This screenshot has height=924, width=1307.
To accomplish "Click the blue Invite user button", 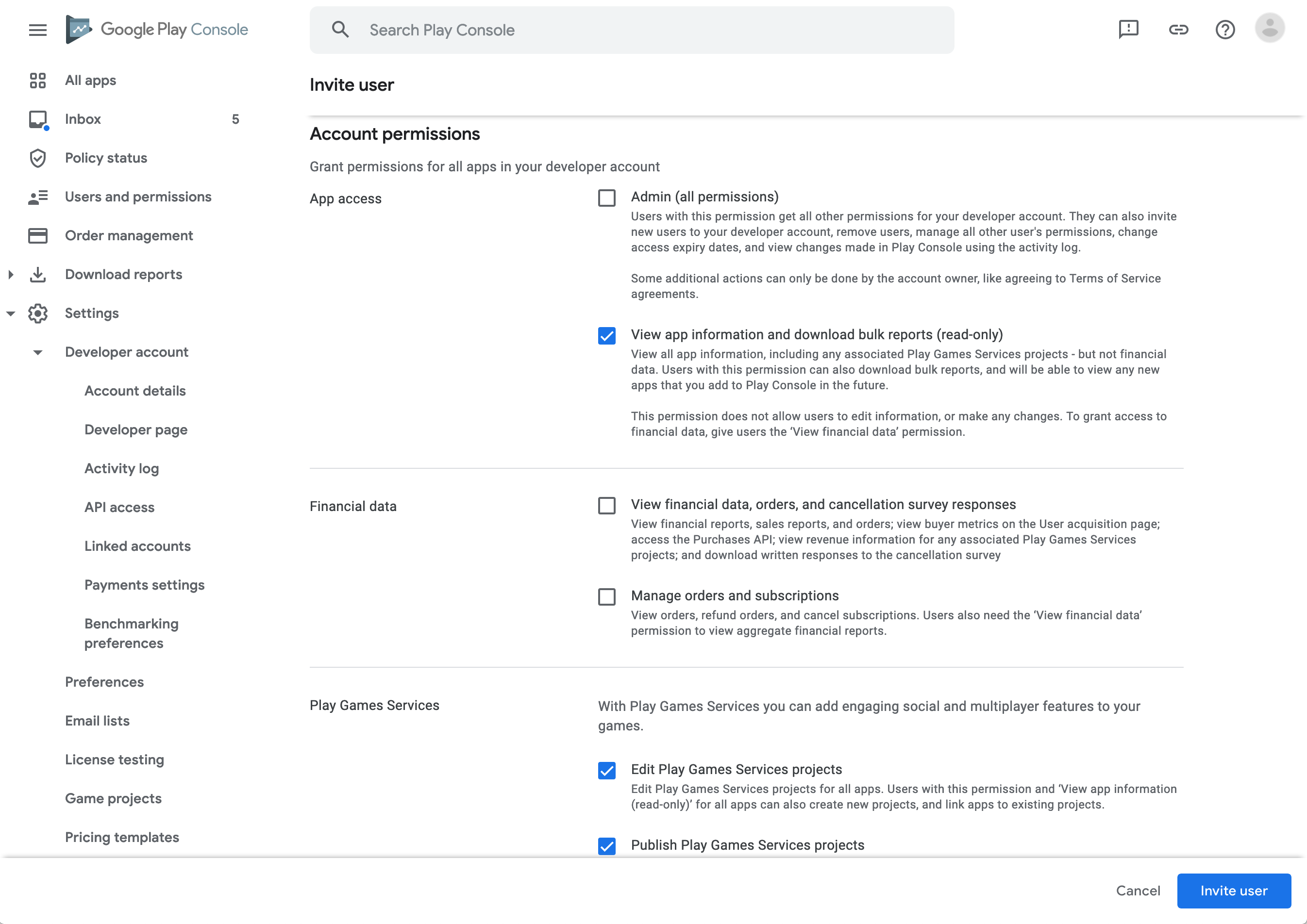I will tap(1234, 891).
